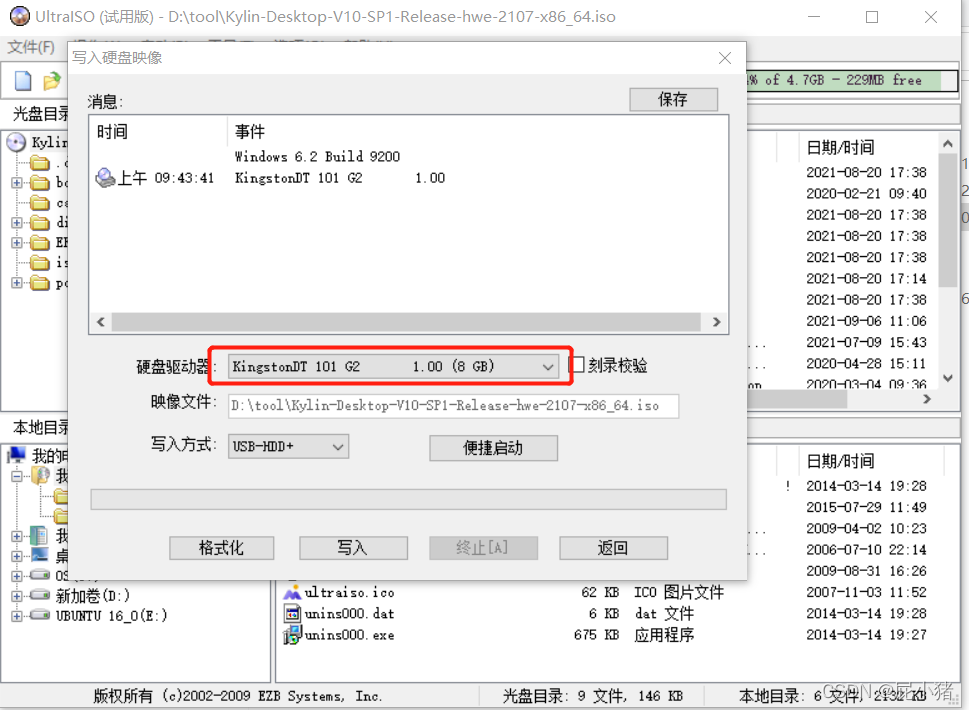Click the 'KingstonDT 101 G2' message row
This screenshot has height=710, width=969.
click(x=340, y=178)
